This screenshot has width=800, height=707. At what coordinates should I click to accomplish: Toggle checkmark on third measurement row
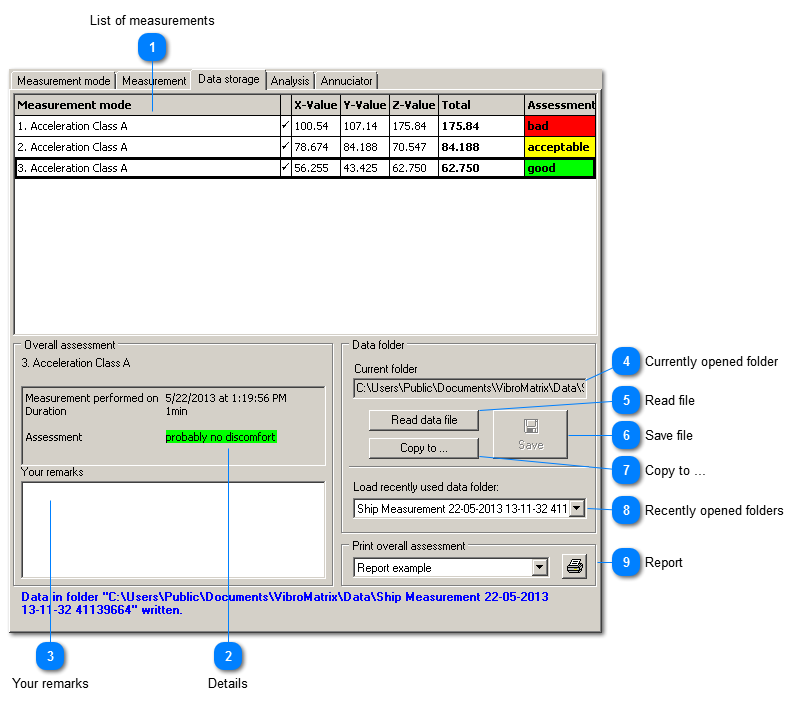coord(285,168)
